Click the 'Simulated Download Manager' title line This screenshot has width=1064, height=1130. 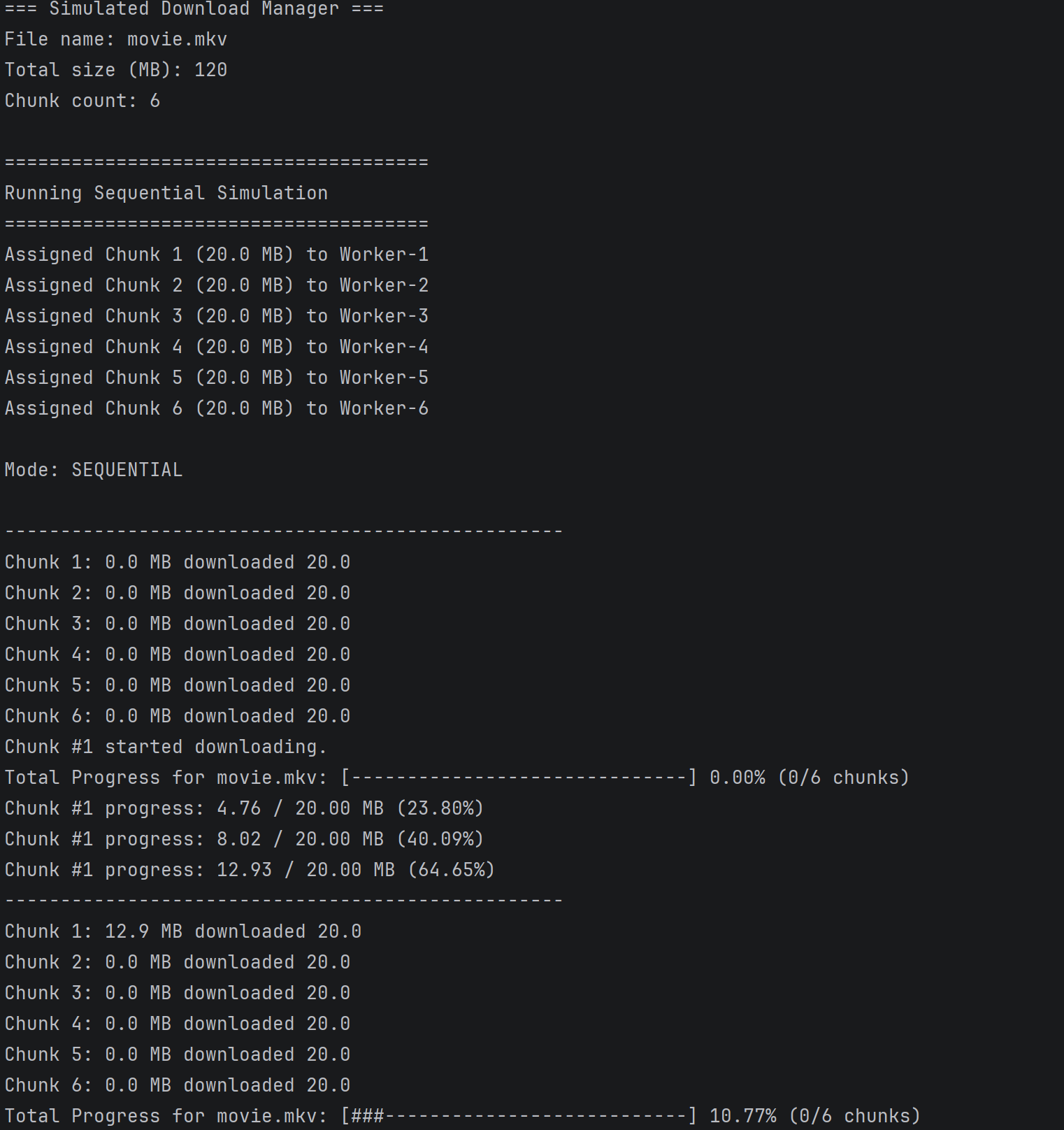pyautogui.click(x=194, y=9)
